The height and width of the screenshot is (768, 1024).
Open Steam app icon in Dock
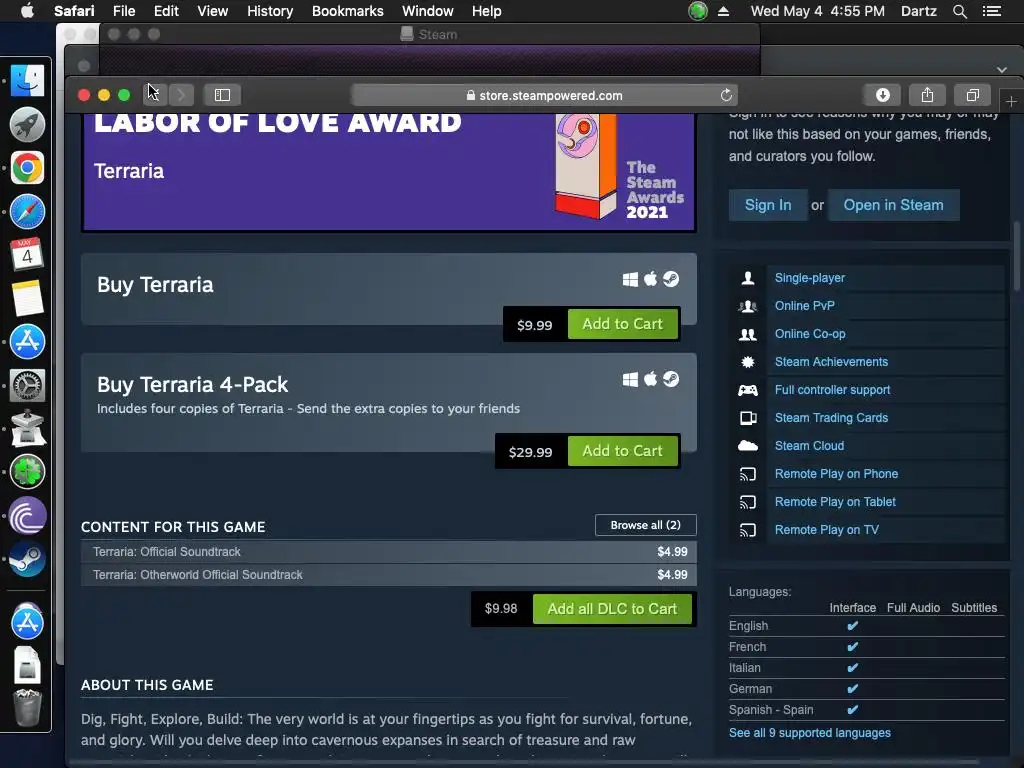pyautogui.click(x=27, y=559)
